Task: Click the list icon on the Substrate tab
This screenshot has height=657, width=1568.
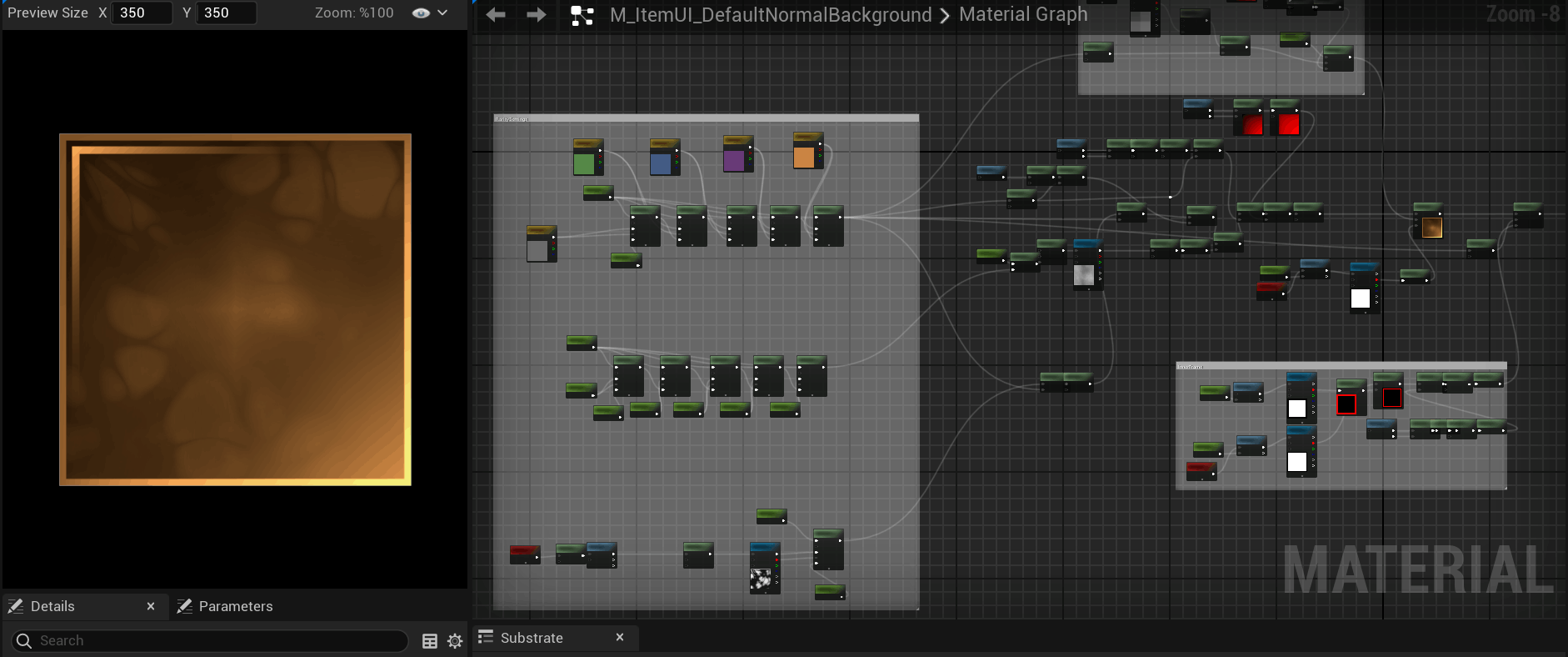Action: point(486,637)
